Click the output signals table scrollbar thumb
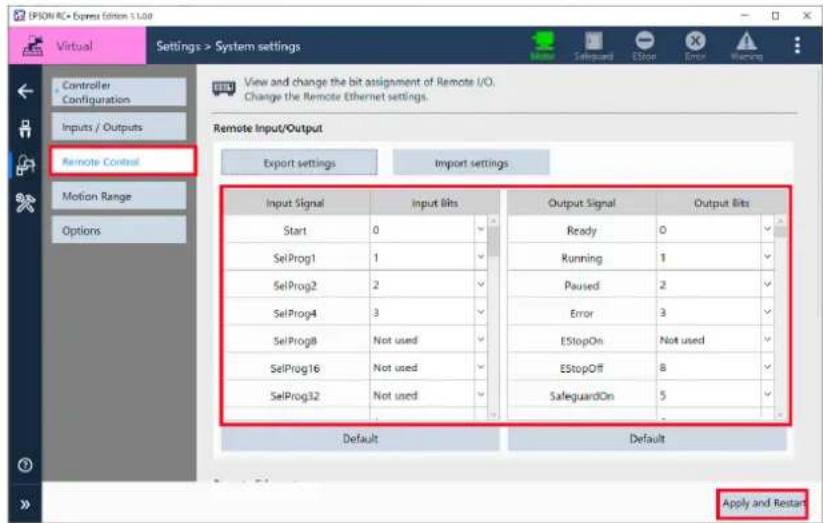Viewport: 823px width, 523px height. (x=780, y=232)
